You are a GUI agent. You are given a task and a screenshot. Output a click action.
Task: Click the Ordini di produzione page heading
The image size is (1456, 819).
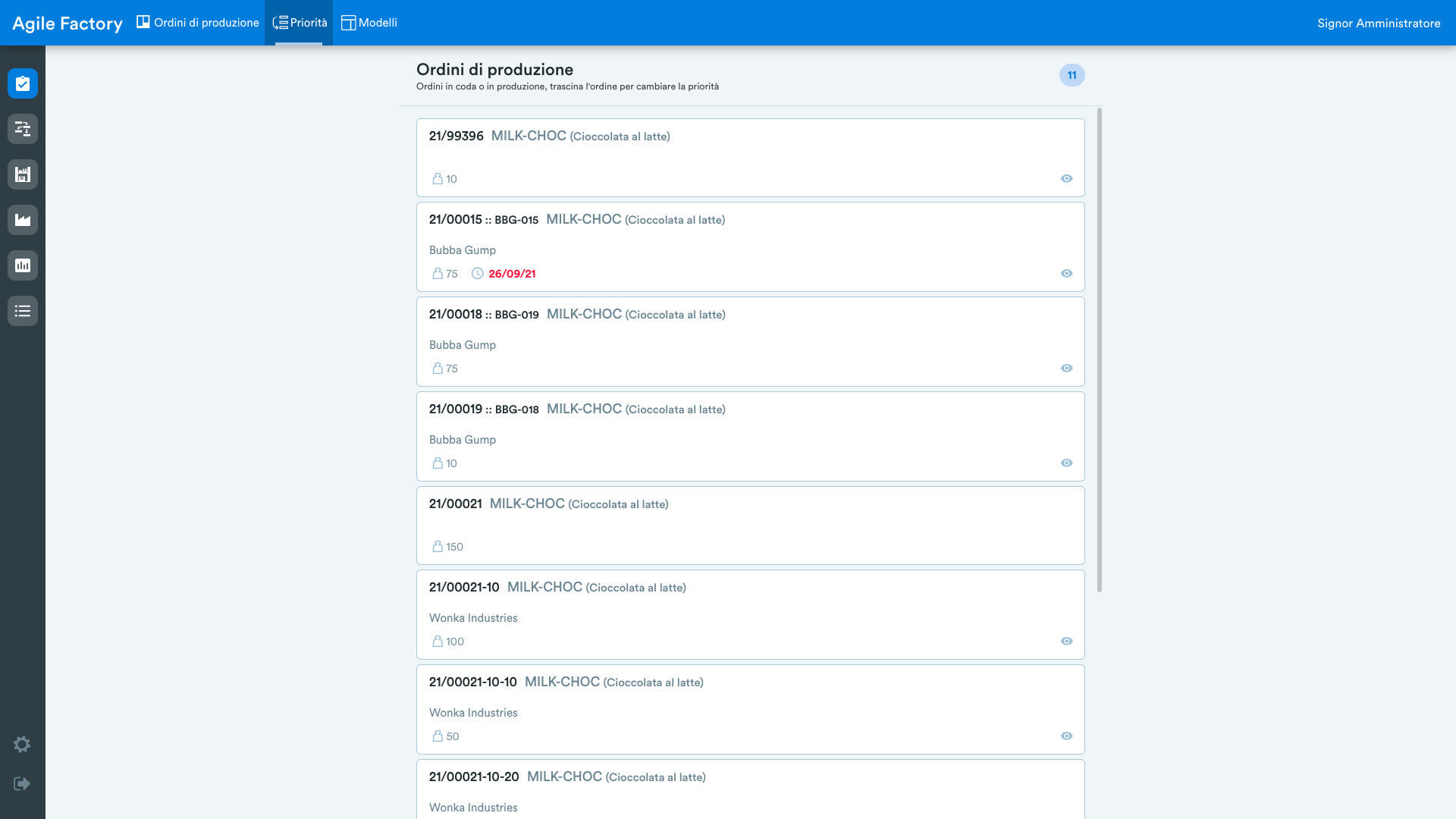[494, 70]
